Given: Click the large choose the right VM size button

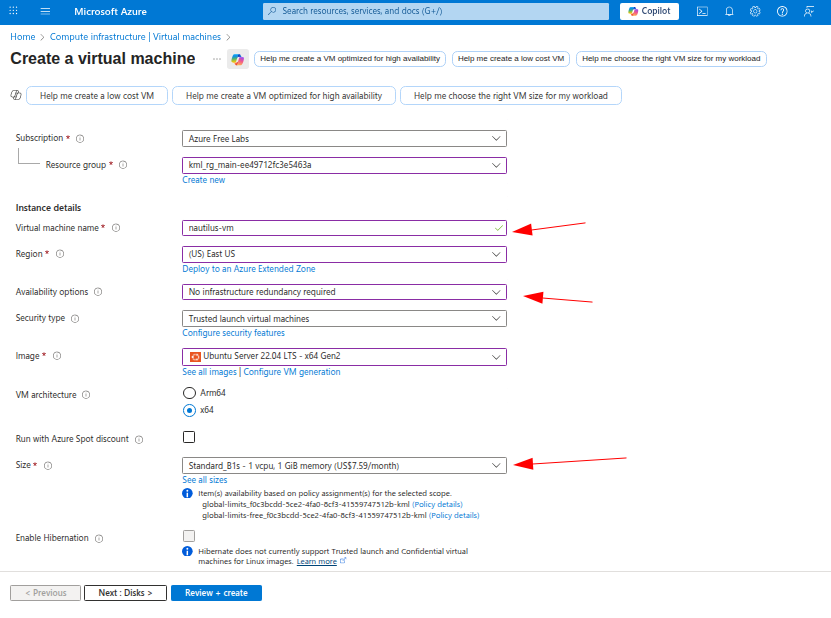Looking at the screenshot, I should click(510, 96).
